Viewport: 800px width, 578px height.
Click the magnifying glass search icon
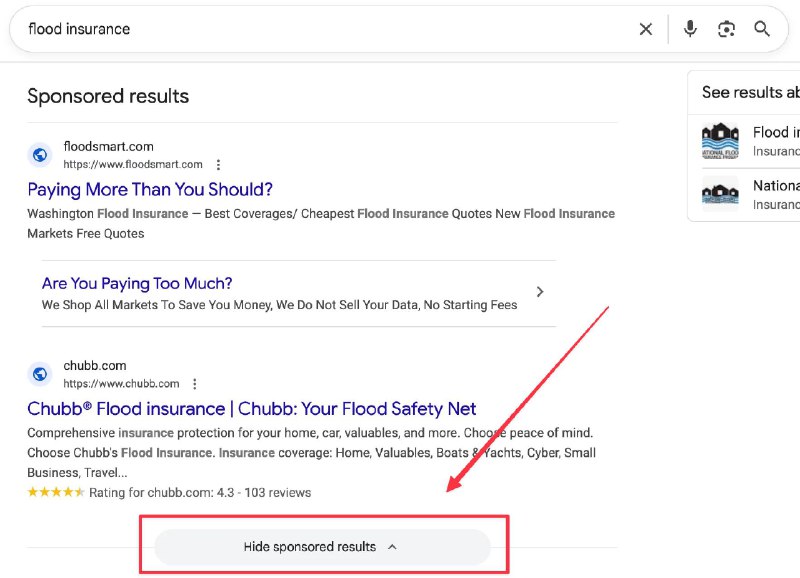[762, 29]
